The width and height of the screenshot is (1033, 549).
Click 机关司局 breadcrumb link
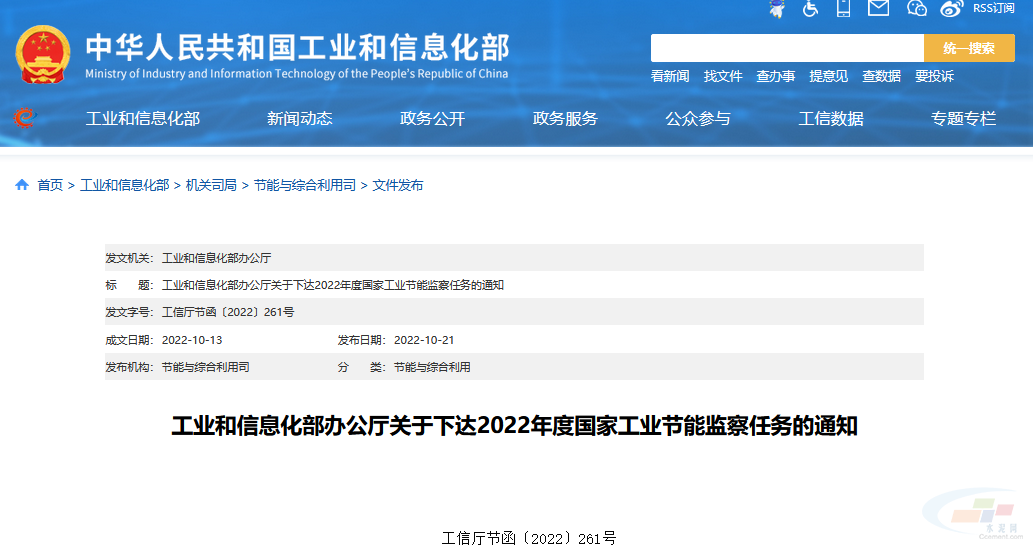click(211, 185)
